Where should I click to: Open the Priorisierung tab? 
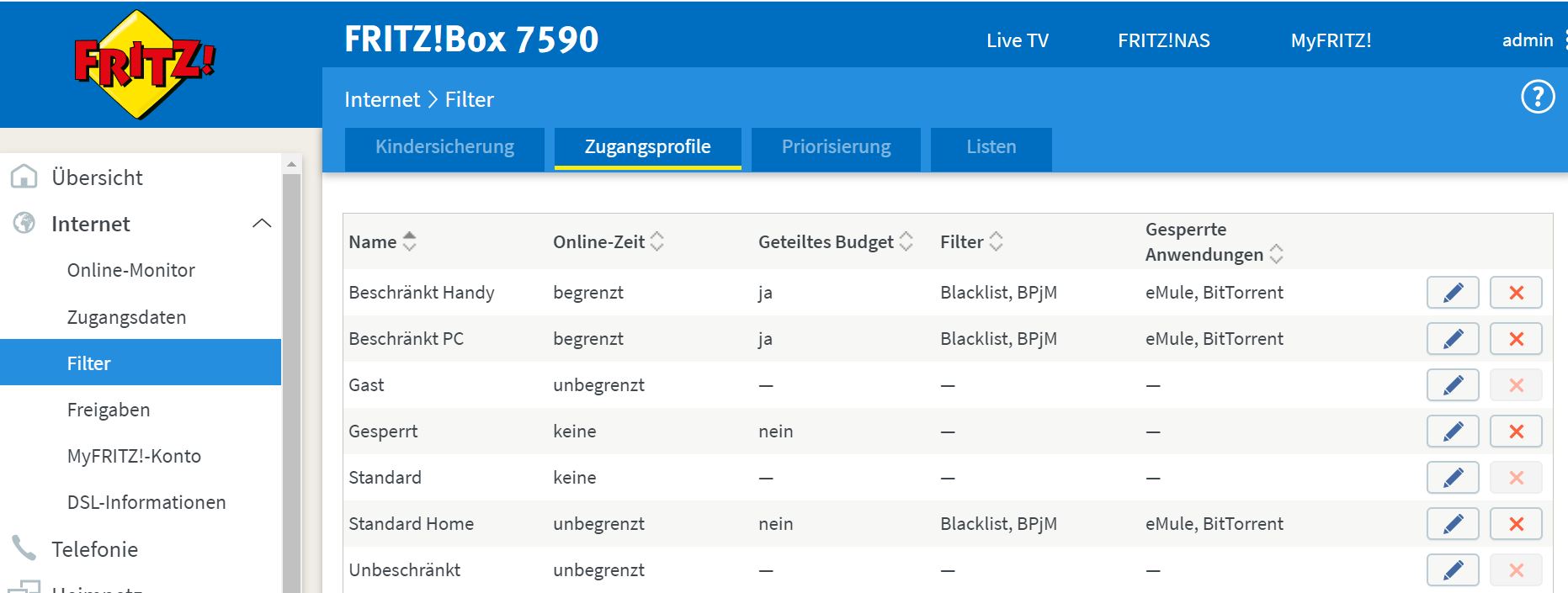click(836, 148)
